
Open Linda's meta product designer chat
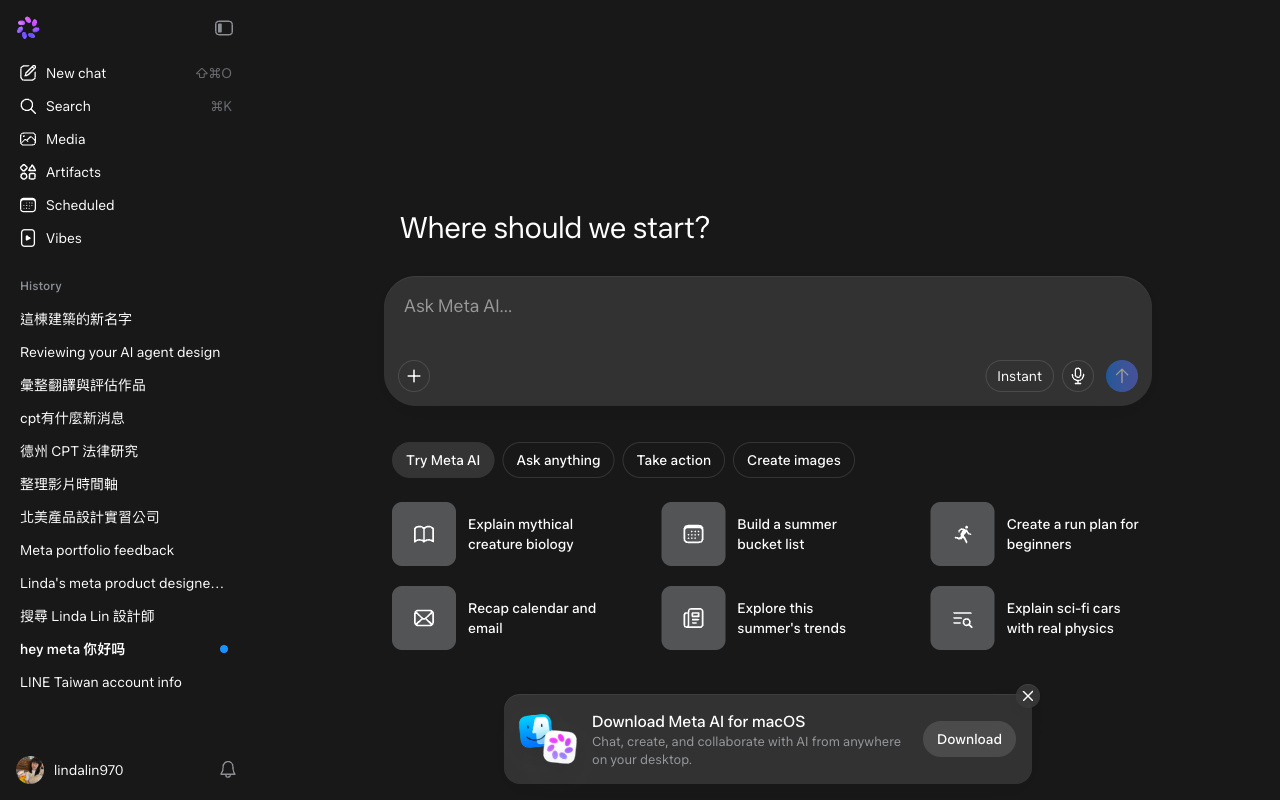point(125,583)
